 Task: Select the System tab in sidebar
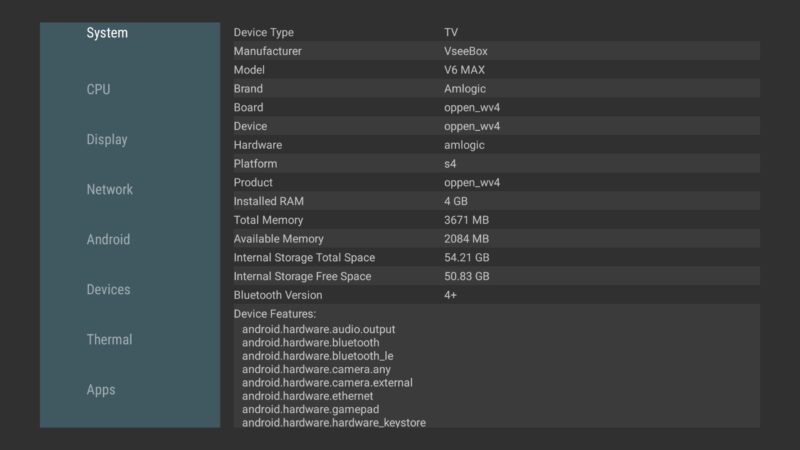pos(107,33)
